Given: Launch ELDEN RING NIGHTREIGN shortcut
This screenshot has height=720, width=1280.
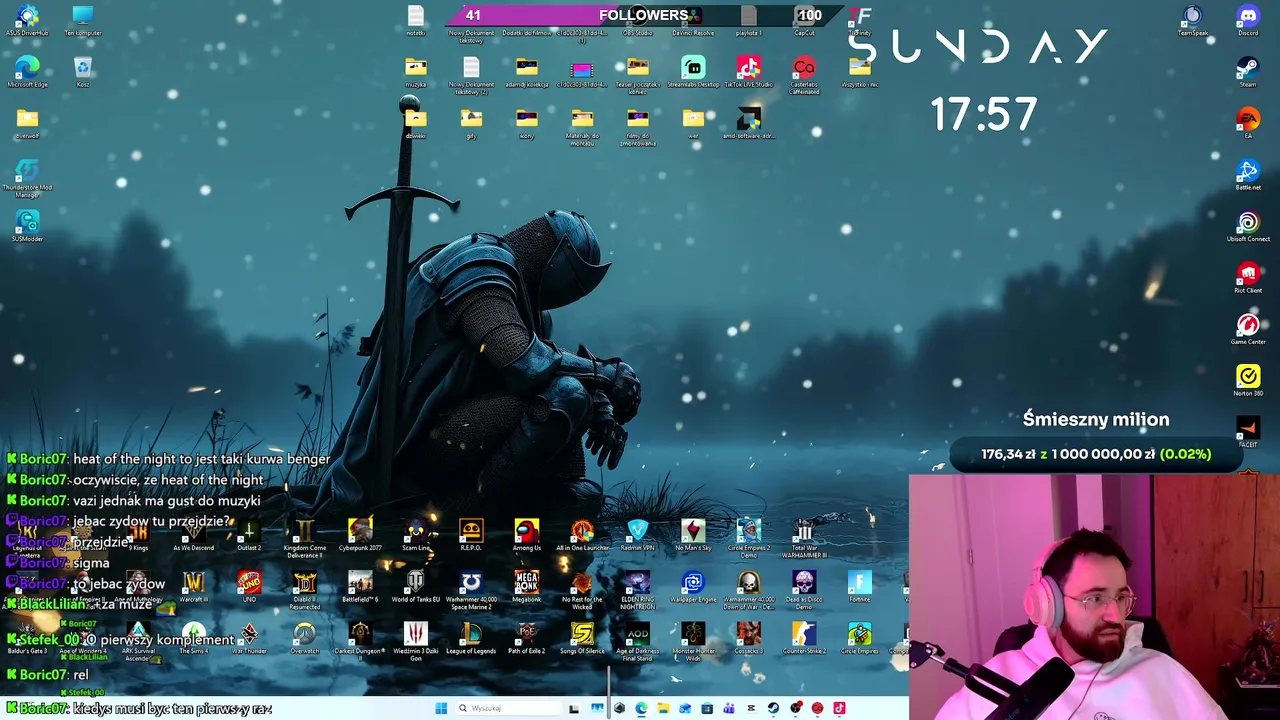Looking at the screenshot, I should [637, 589].
